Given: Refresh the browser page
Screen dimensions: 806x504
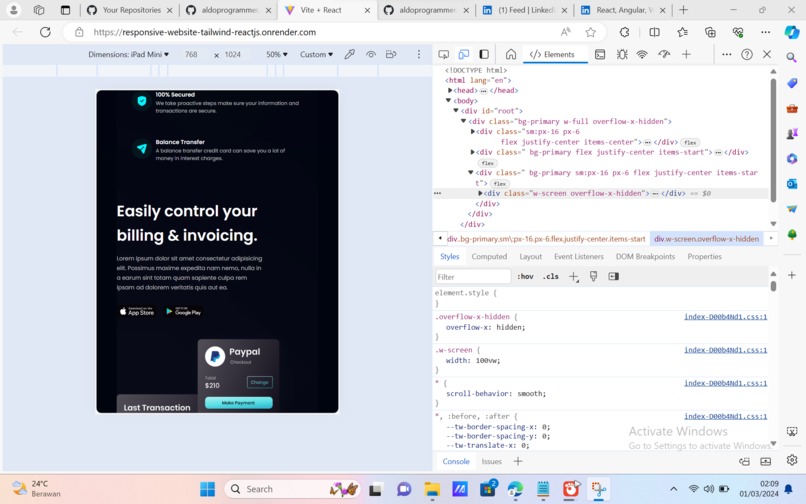Looking at the screenshot, I should [45, 32].
